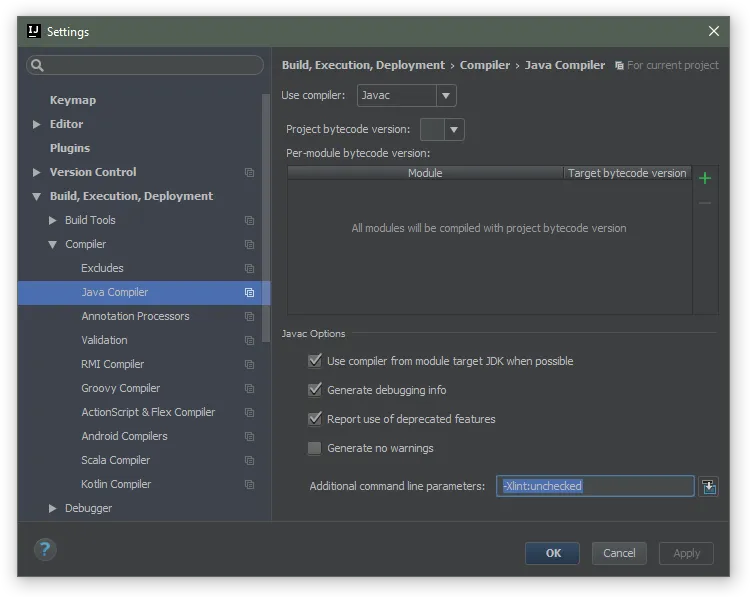Expand the Version Control tree node
Image resolution: width=750 pixels, height=597 pixels.
click(36, 172)
